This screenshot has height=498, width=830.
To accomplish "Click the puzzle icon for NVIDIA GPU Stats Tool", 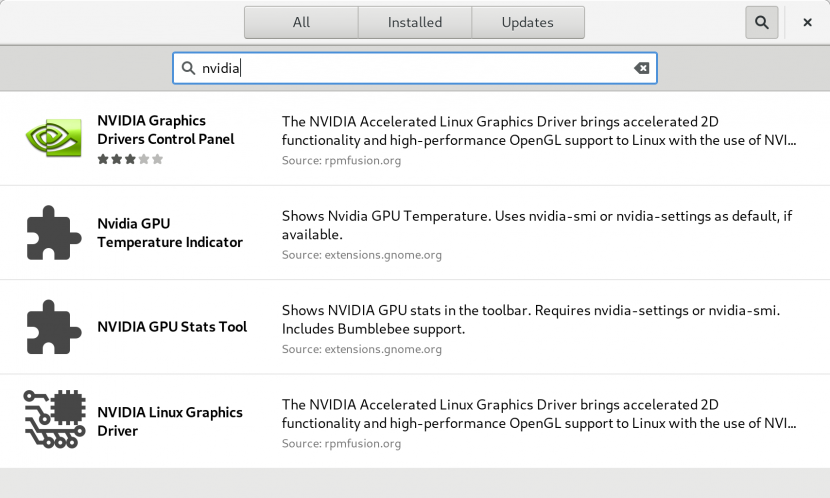I will pos(53,327).
